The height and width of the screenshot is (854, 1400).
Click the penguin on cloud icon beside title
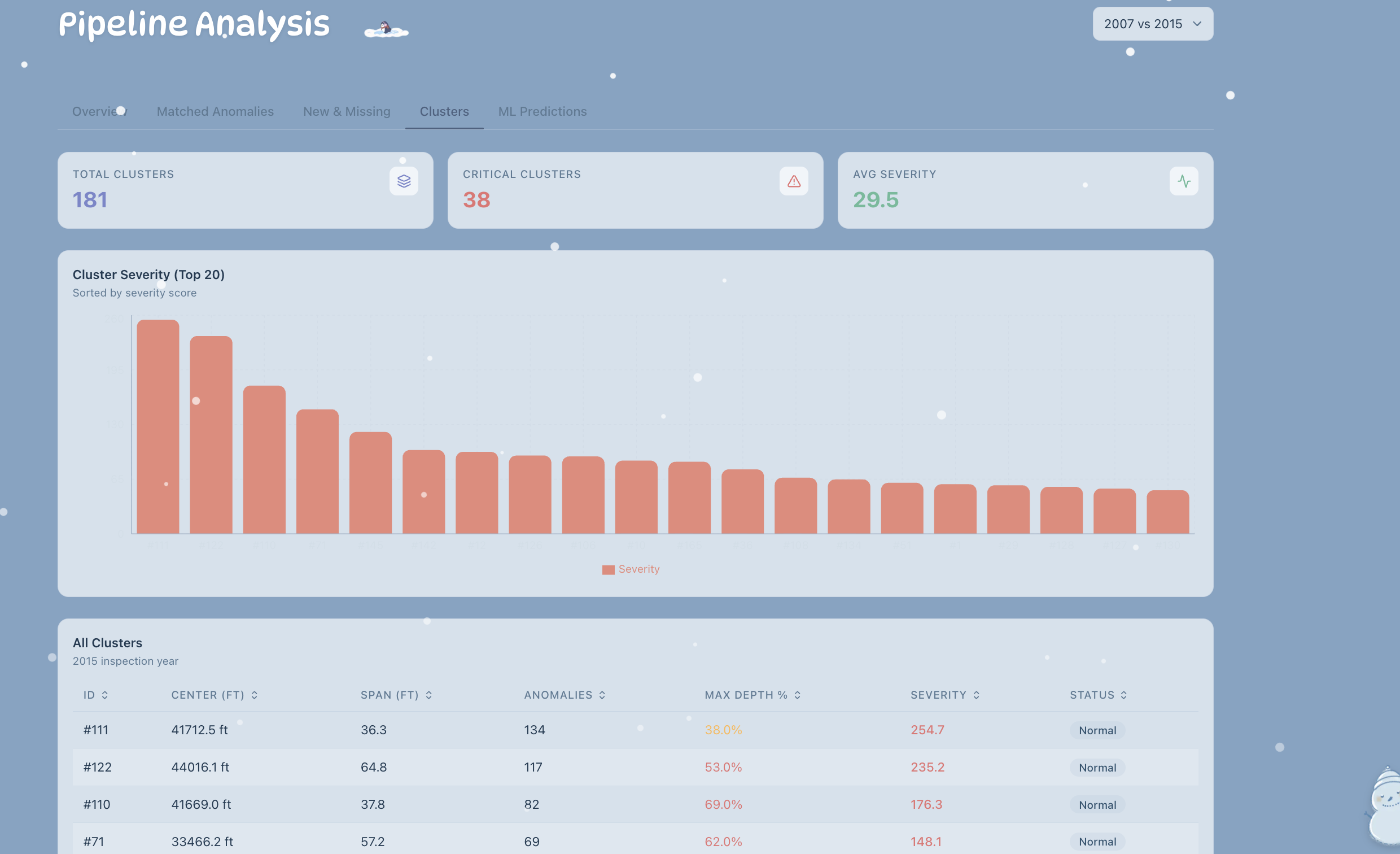tap(386, 29)
